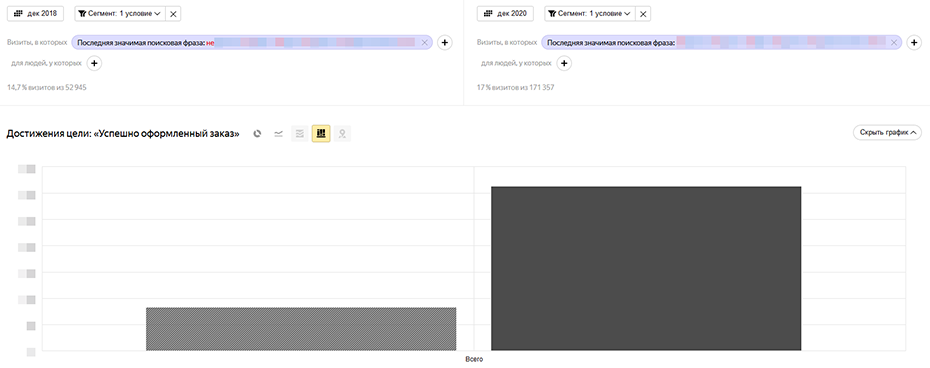This screenshot has height=368, width=930.
Task: Click the Достижения цели chart title
Action: point(123,134)
